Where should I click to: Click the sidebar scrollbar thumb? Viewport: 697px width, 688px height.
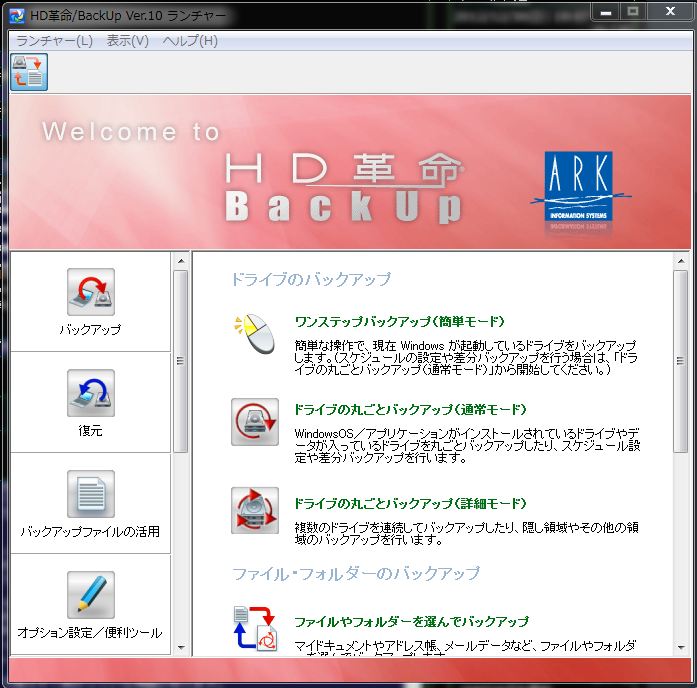(x=180, y=361)
